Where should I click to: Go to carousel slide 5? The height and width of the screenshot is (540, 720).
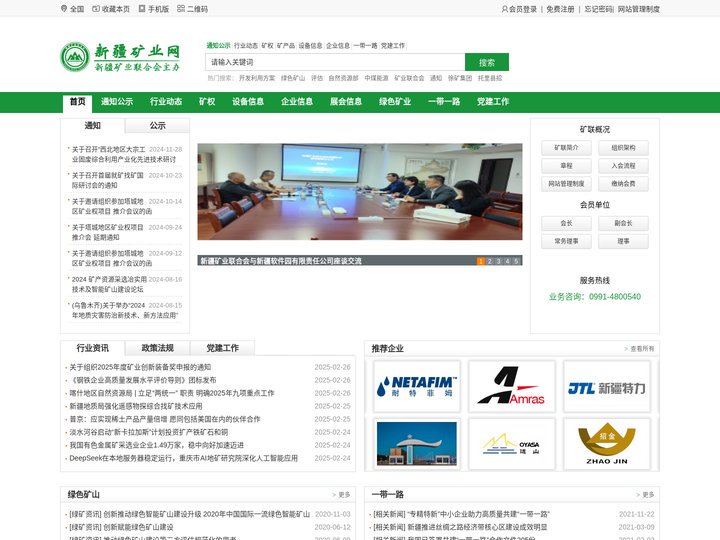coord(516,261)
